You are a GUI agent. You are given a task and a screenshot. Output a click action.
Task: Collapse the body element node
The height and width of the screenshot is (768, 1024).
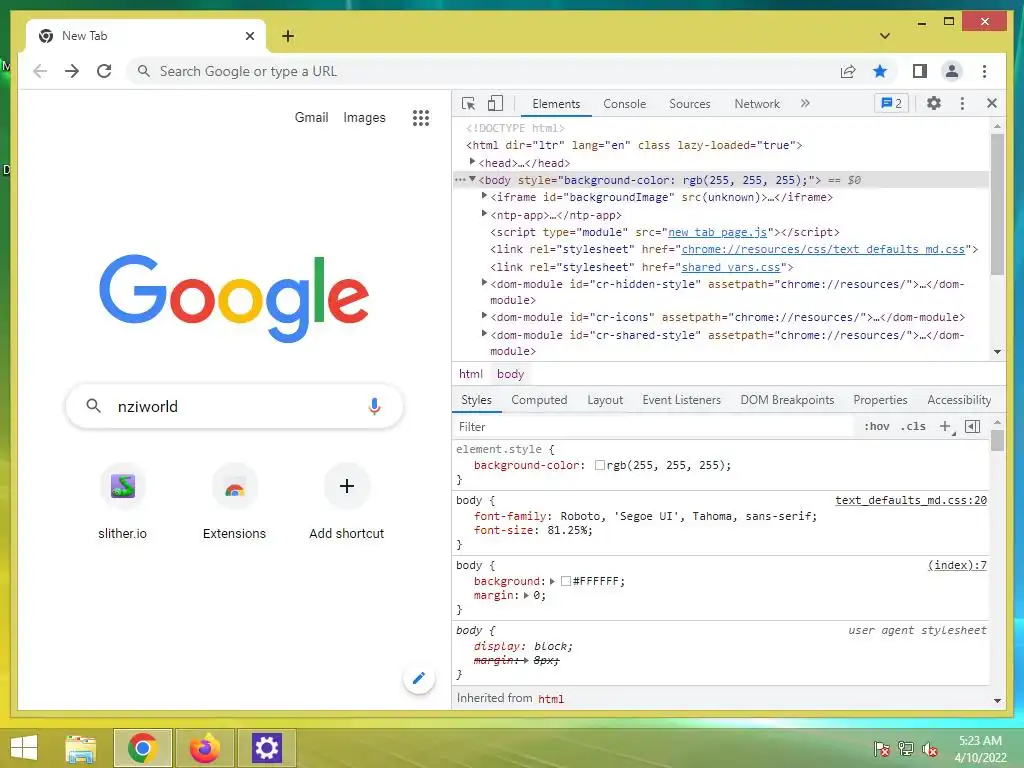pyautogui.click(x=472, y=179)
